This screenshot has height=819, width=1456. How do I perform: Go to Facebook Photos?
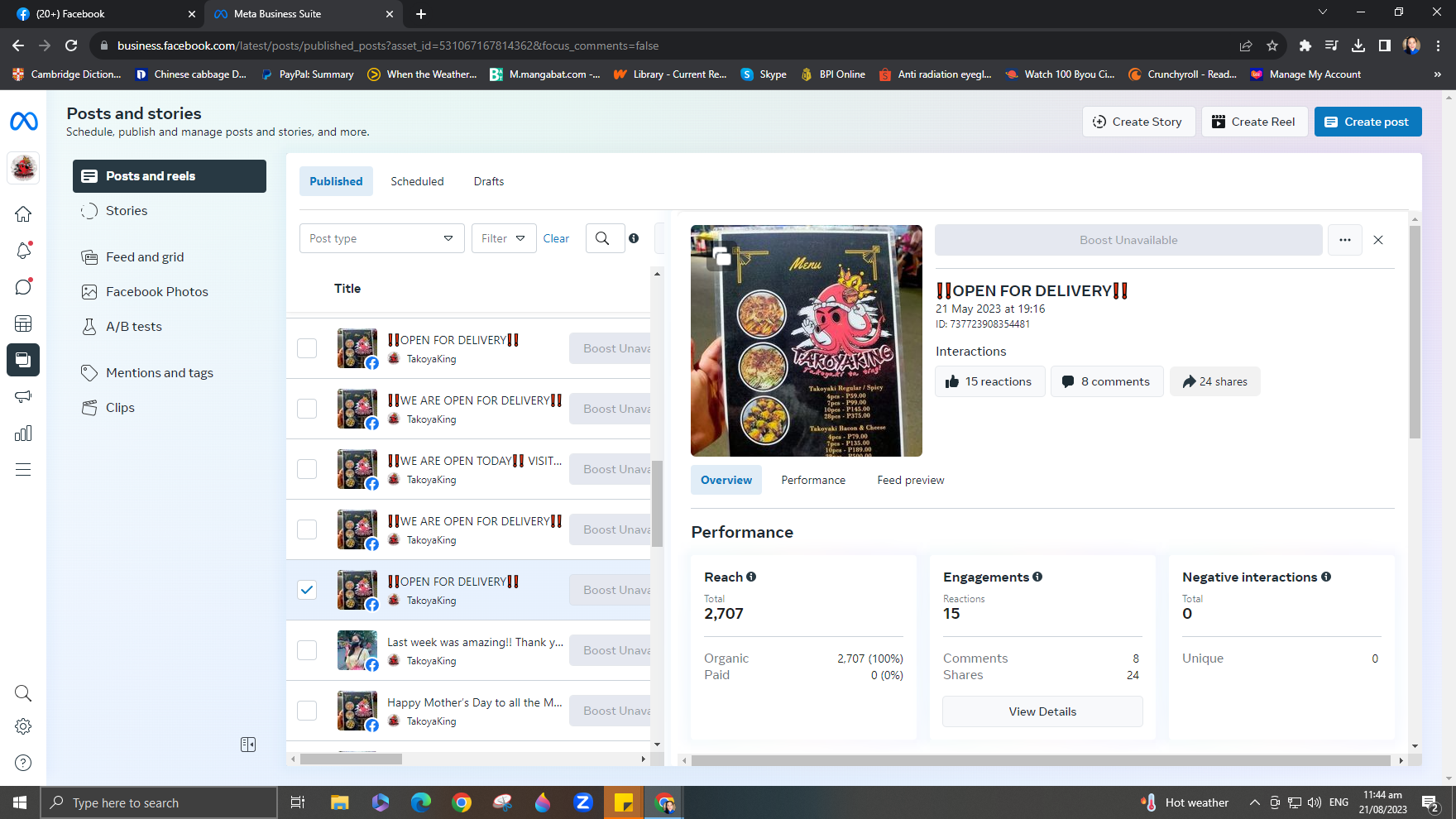pyautogui.click(x=170, y=292)
